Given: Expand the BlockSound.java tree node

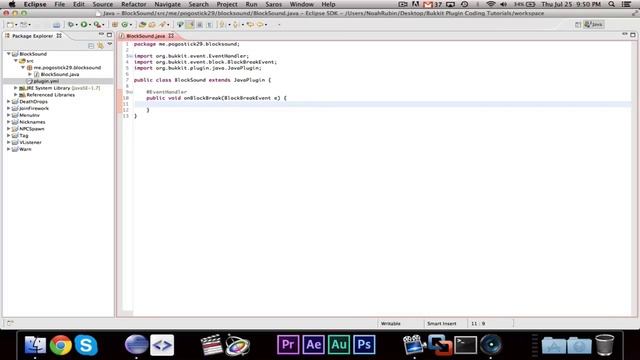Looking at the screenshot, I should pos(30,74).
